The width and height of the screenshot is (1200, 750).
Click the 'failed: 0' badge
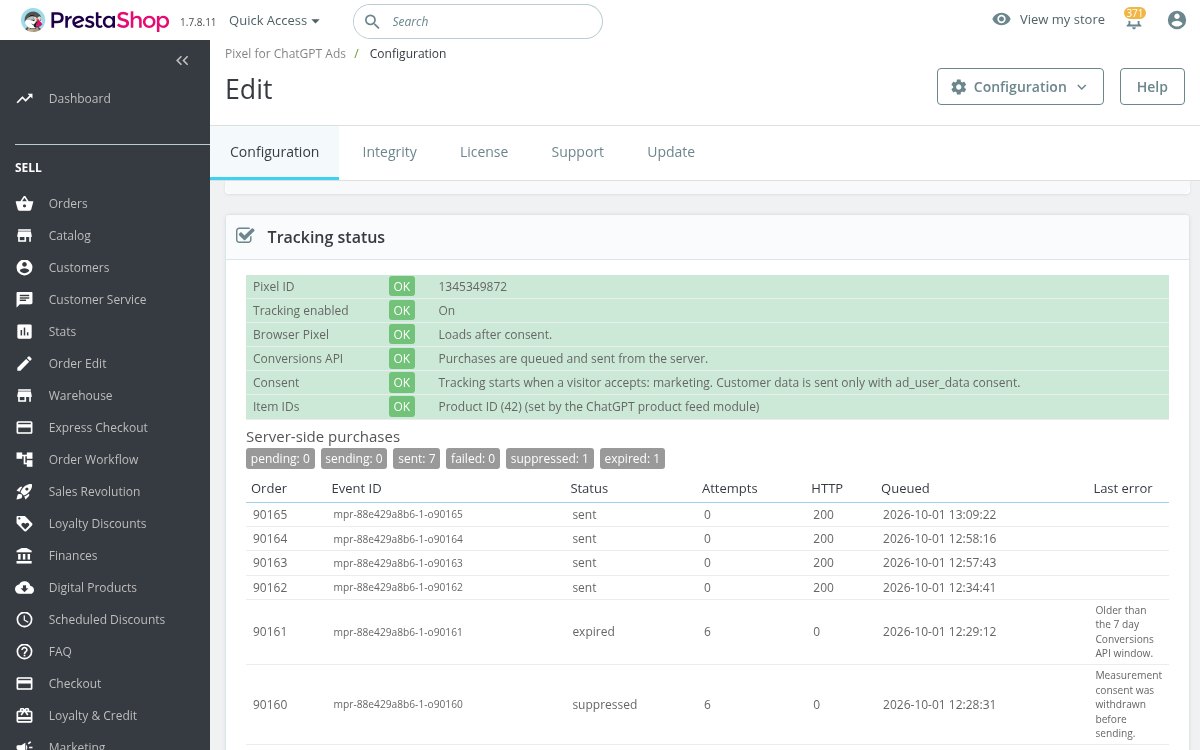pos(474,459)
